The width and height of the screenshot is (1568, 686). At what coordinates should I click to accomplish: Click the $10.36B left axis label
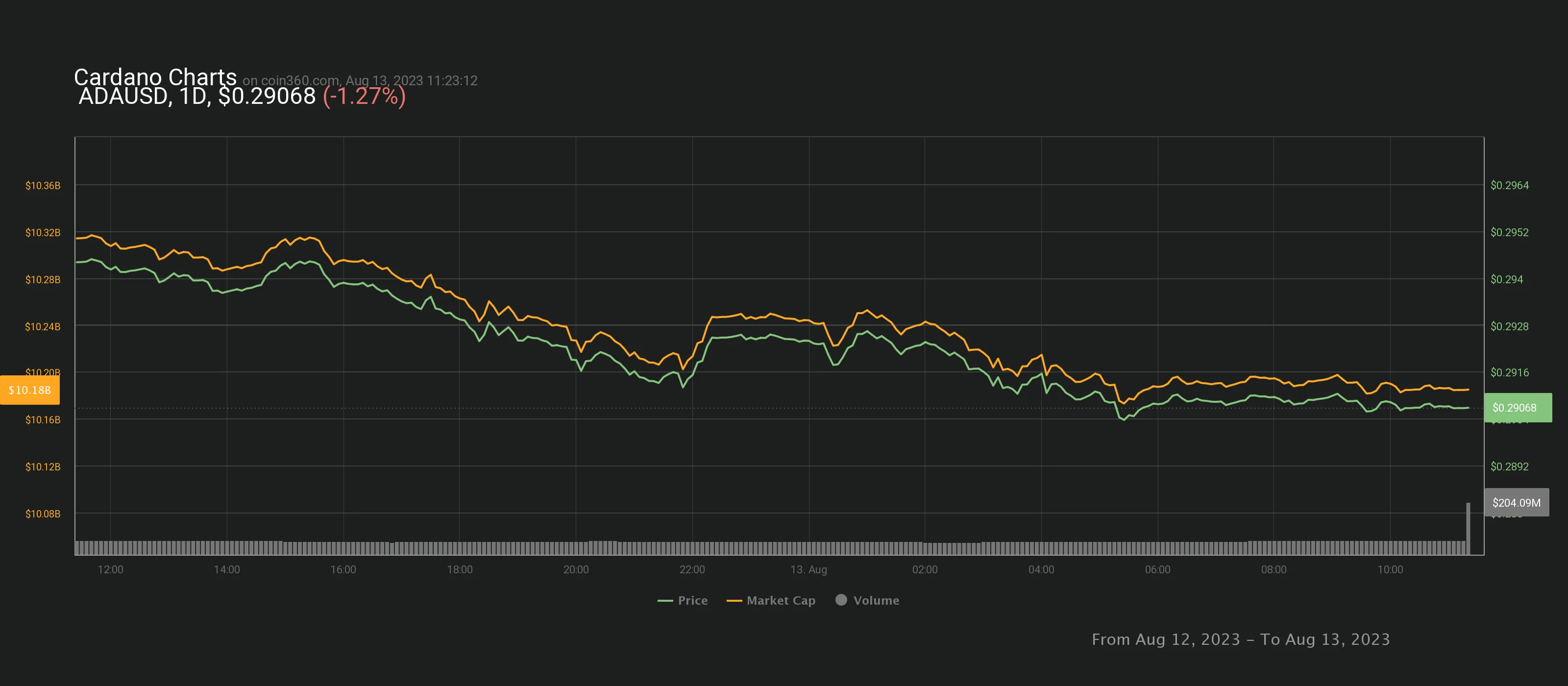pos(43,186)
